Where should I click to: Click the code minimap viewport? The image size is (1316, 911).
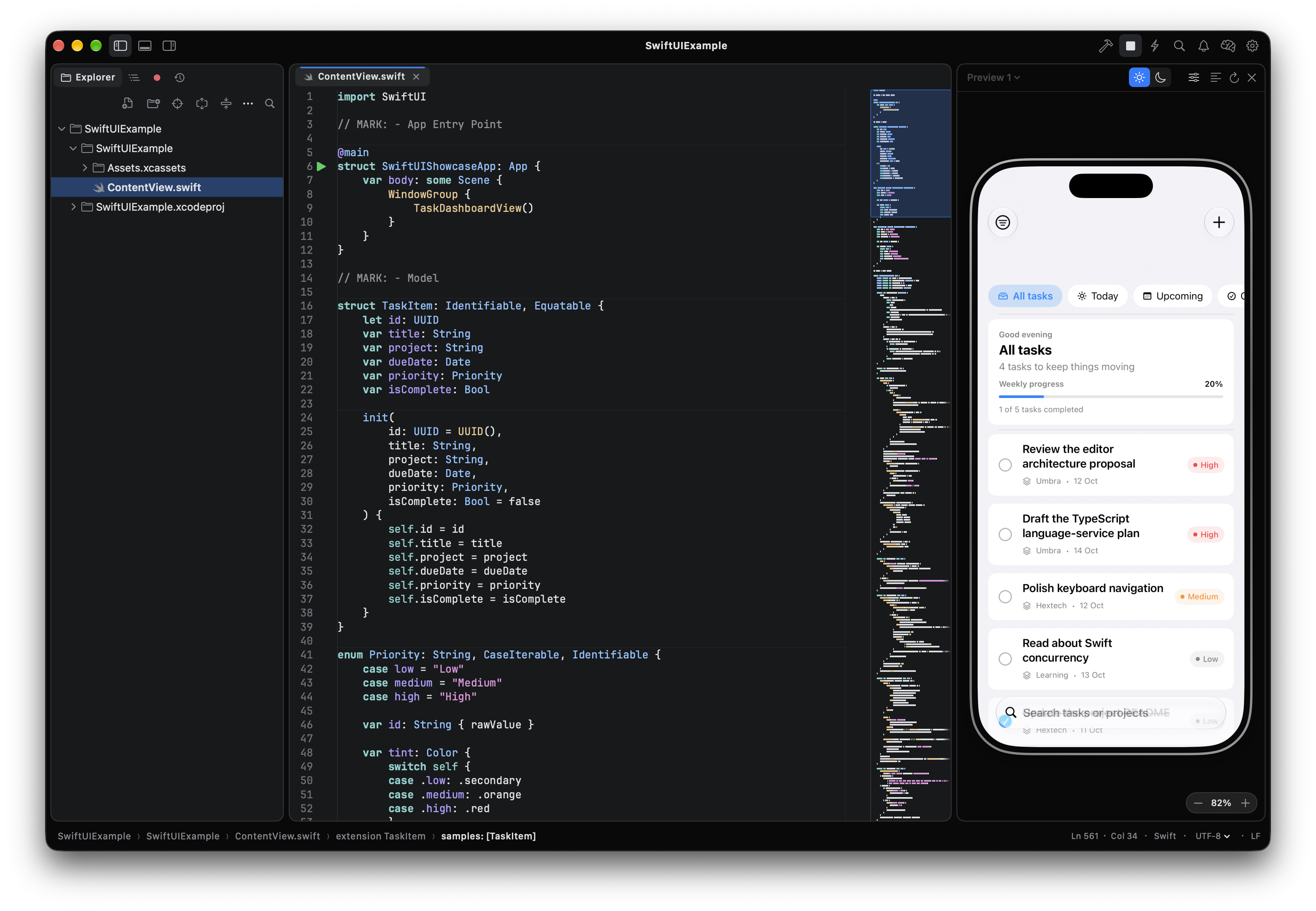click(x=910, y=153)
